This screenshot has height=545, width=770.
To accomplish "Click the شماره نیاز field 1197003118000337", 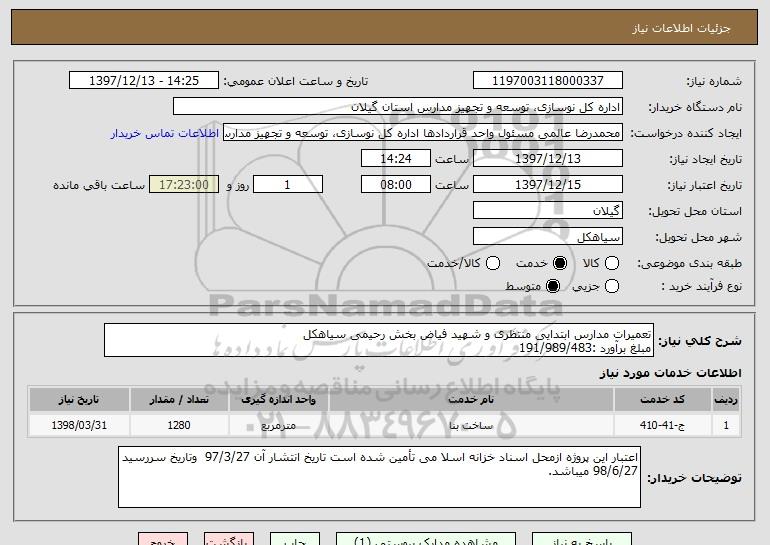I will pos(548,81).
